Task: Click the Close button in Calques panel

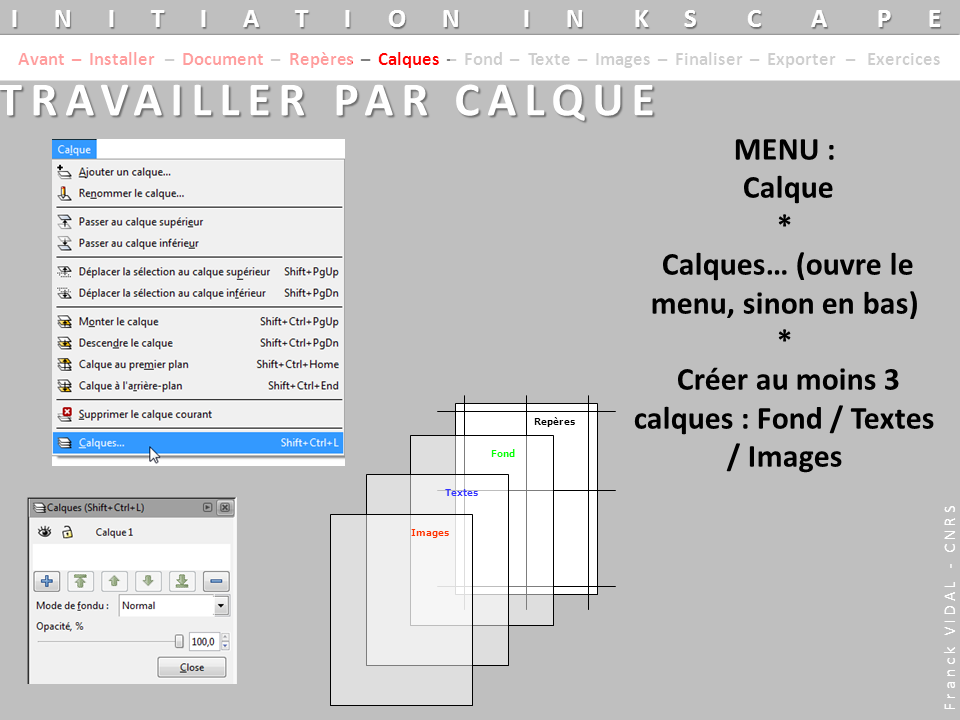Action: click(x=192, y=667)
